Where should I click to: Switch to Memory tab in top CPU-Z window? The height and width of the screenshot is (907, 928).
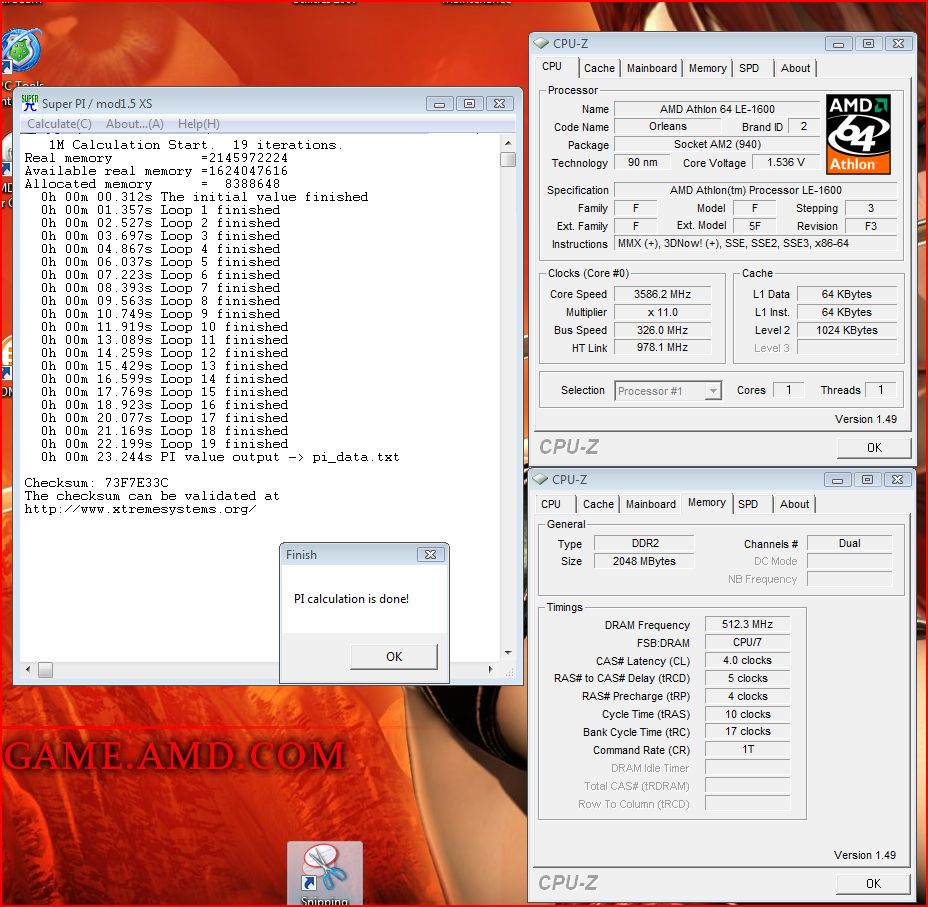(707, 68)
